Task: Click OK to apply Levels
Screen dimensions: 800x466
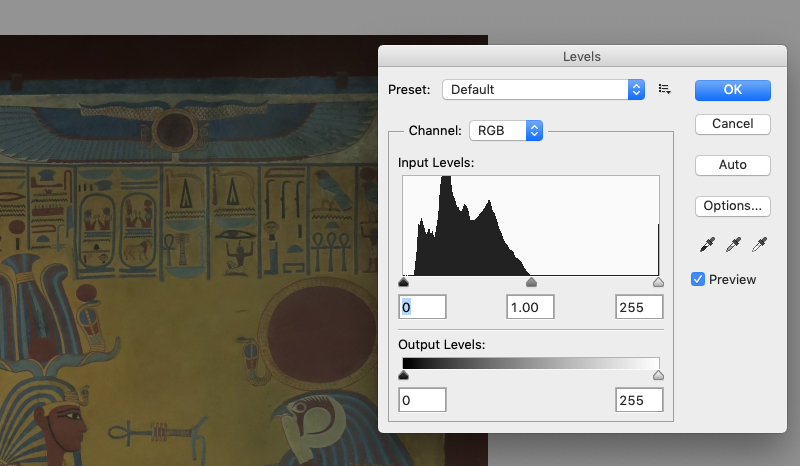Action: click(x=733, y=90)
